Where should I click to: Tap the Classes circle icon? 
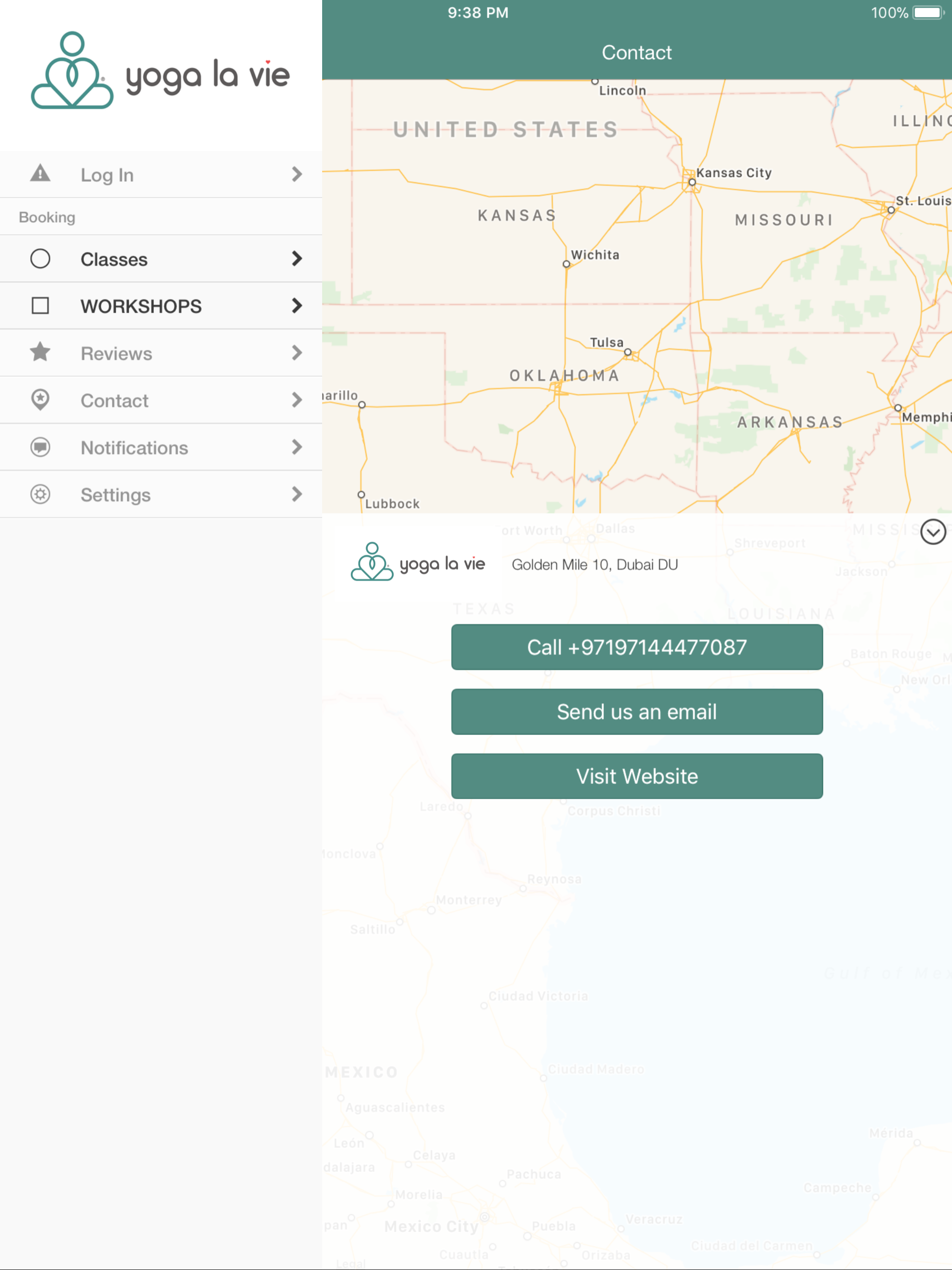40,258
